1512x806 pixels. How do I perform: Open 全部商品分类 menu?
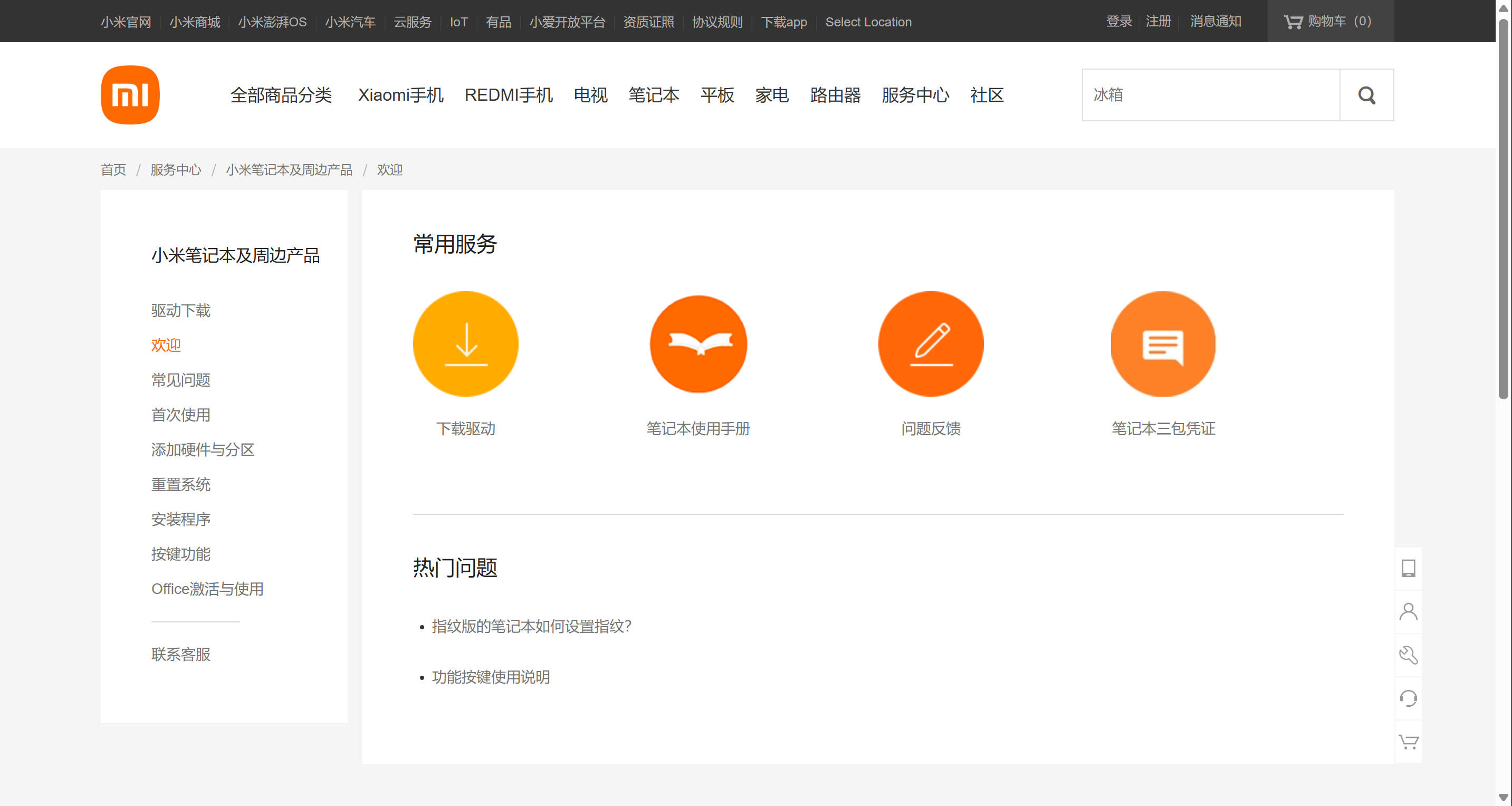[x=281, y=95]
